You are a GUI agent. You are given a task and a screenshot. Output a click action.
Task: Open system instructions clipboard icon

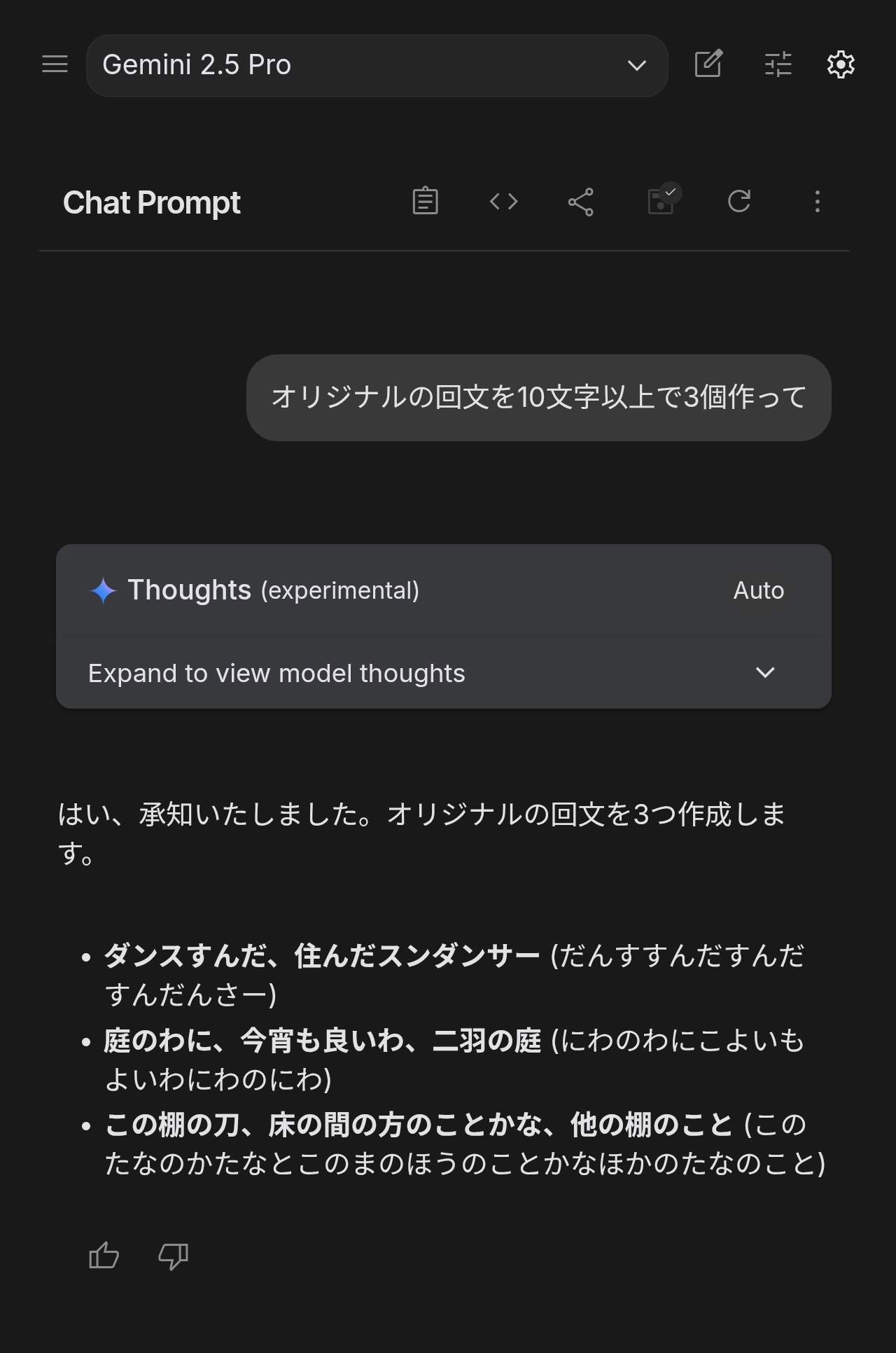[425, 202]
